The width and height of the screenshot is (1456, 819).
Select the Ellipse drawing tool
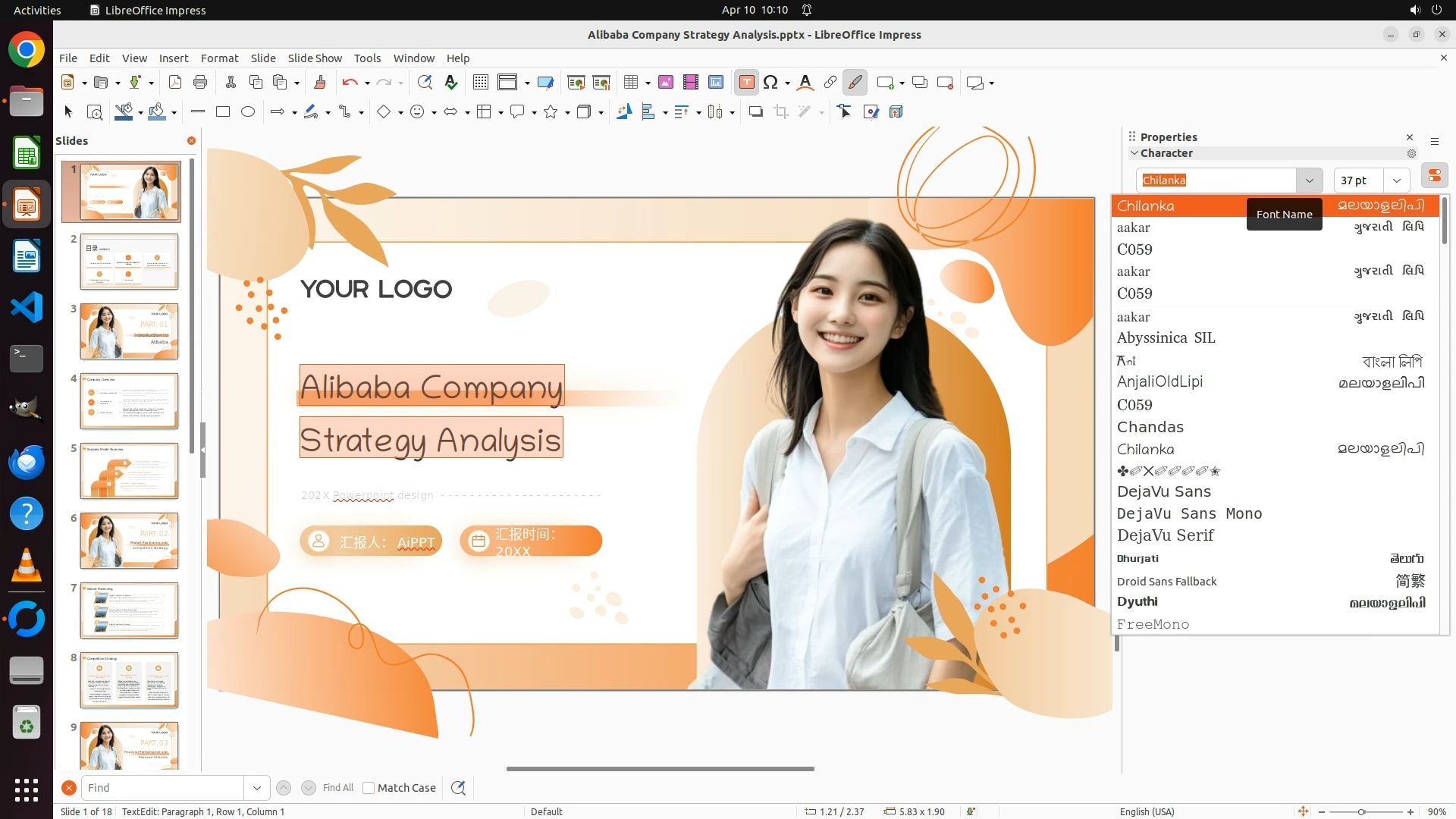(x=248, y=112)
